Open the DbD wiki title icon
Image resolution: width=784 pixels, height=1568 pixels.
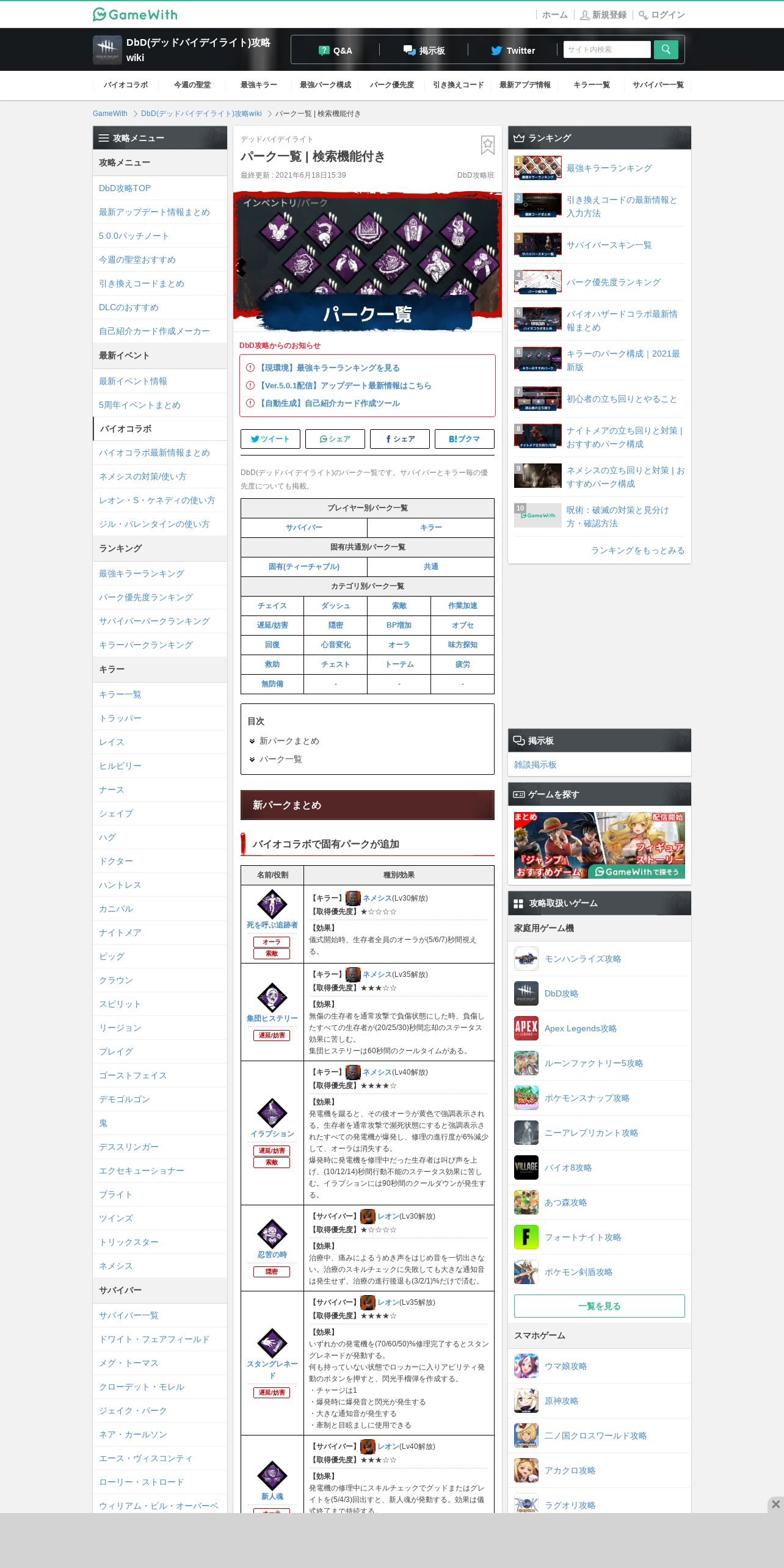[107, 50]
